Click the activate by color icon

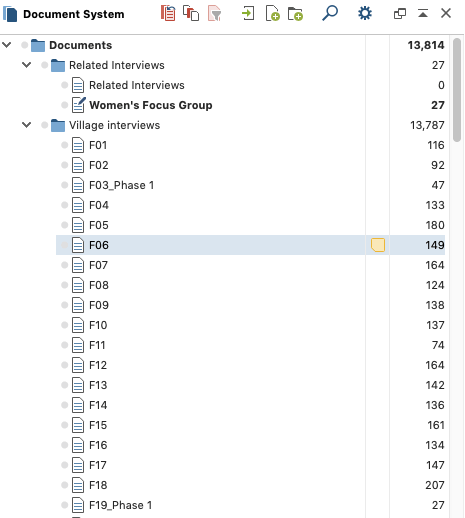point(191,14)
